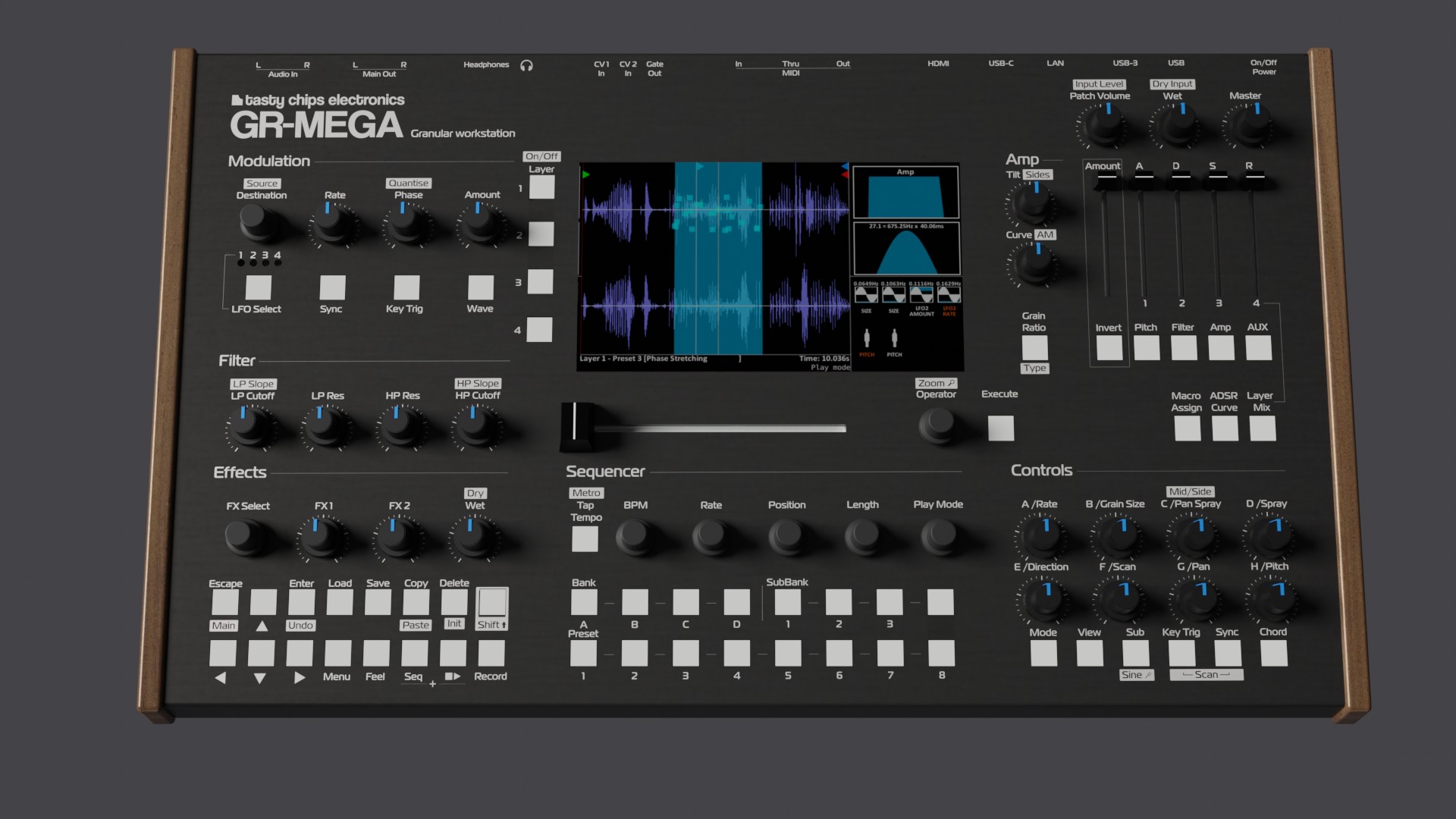Select Bank A button
The height and width of the screenshot is (819, 1456).
pyautogui.click(x=584, y=602)
